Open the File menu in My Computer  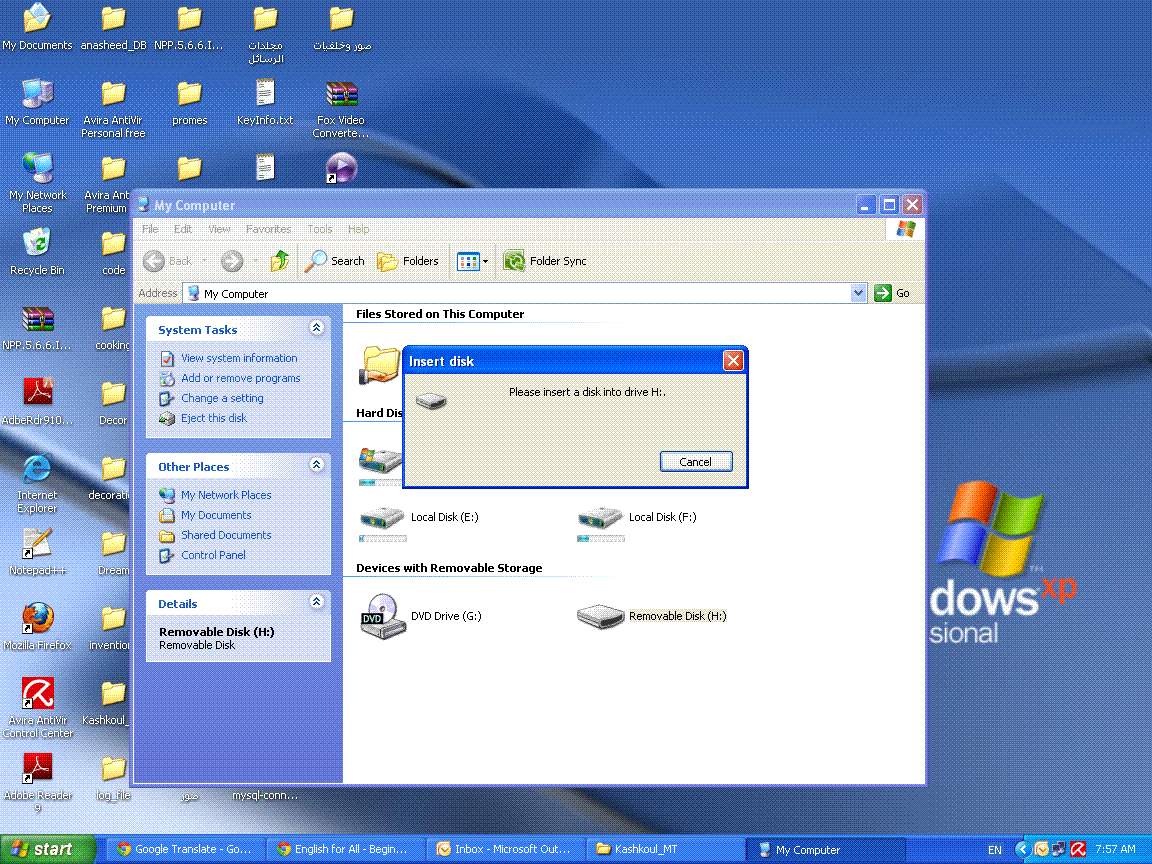(x=150, y=228)
